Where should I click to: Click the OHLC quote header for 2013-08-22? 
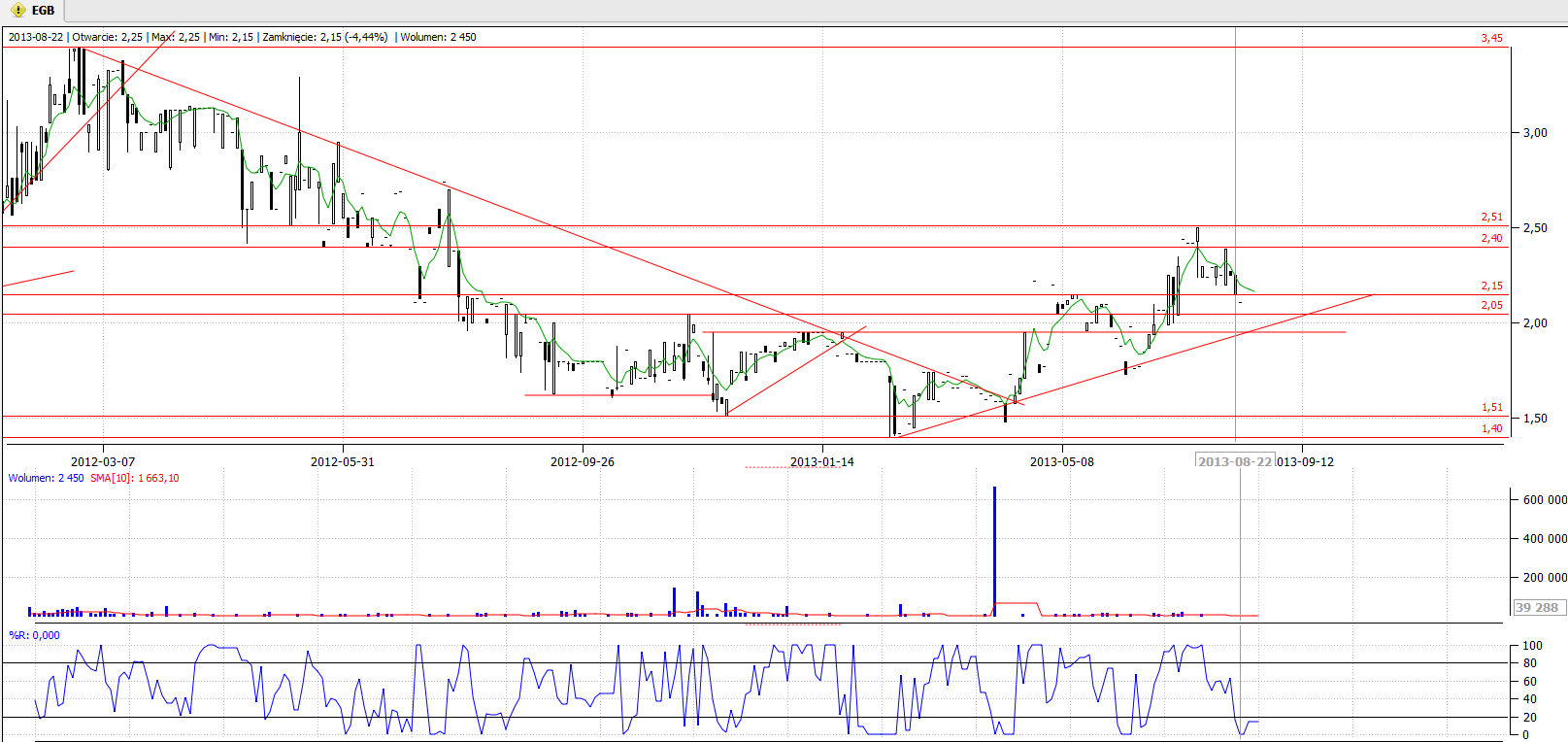click(242, 37)
